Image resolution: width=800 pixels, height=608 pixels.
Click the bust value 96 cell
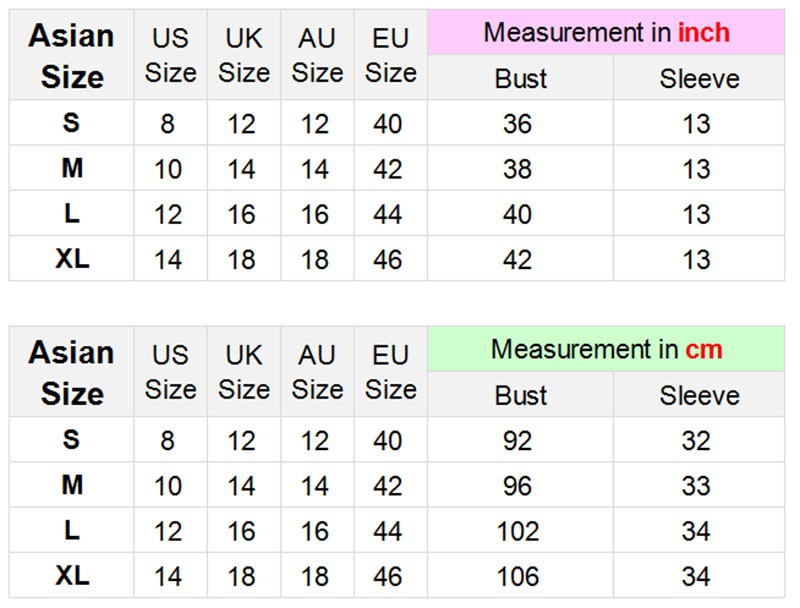coord(518,486)
